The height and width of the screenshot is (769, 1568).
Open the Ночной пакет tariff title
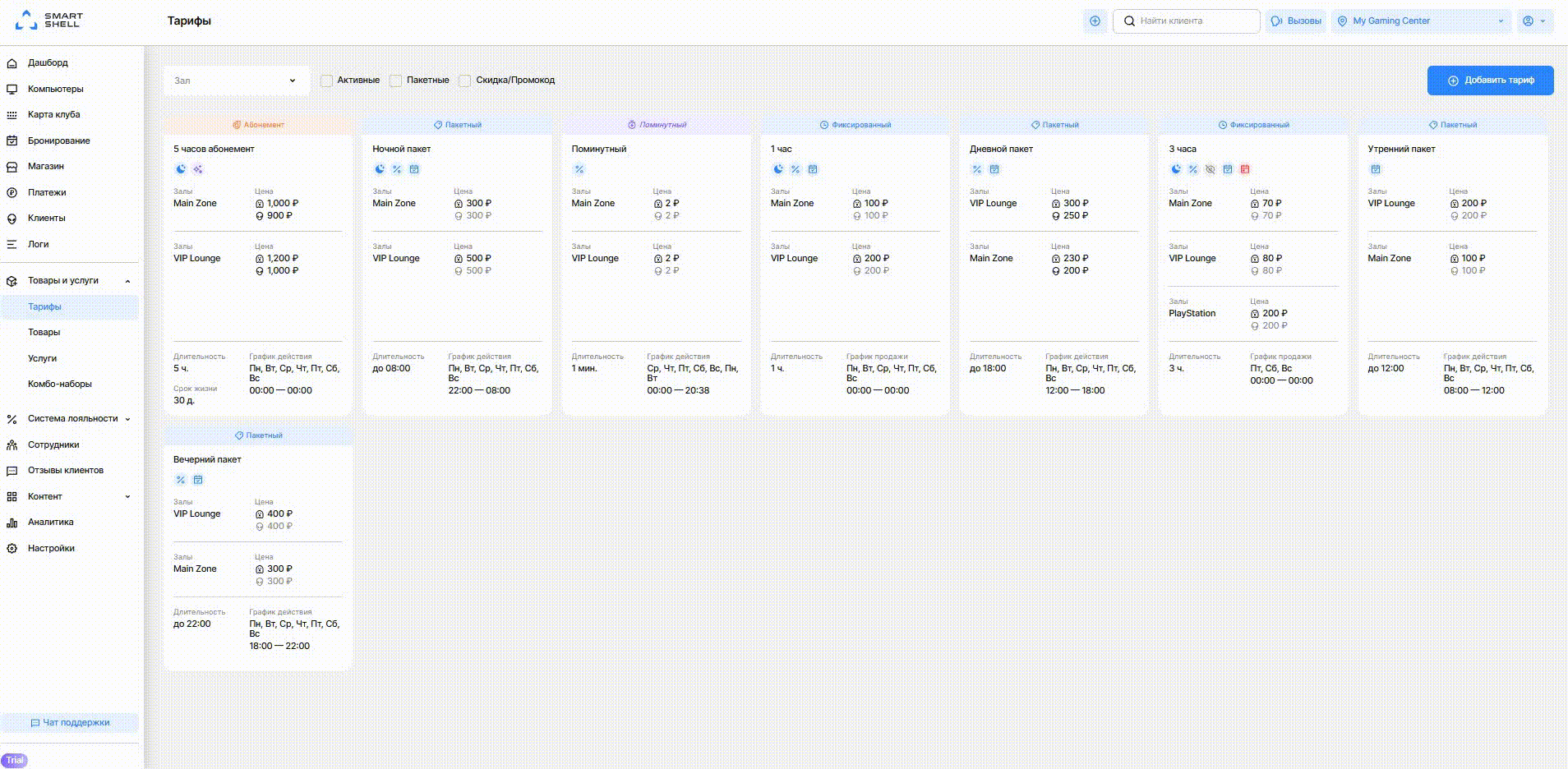coord(401,150)
